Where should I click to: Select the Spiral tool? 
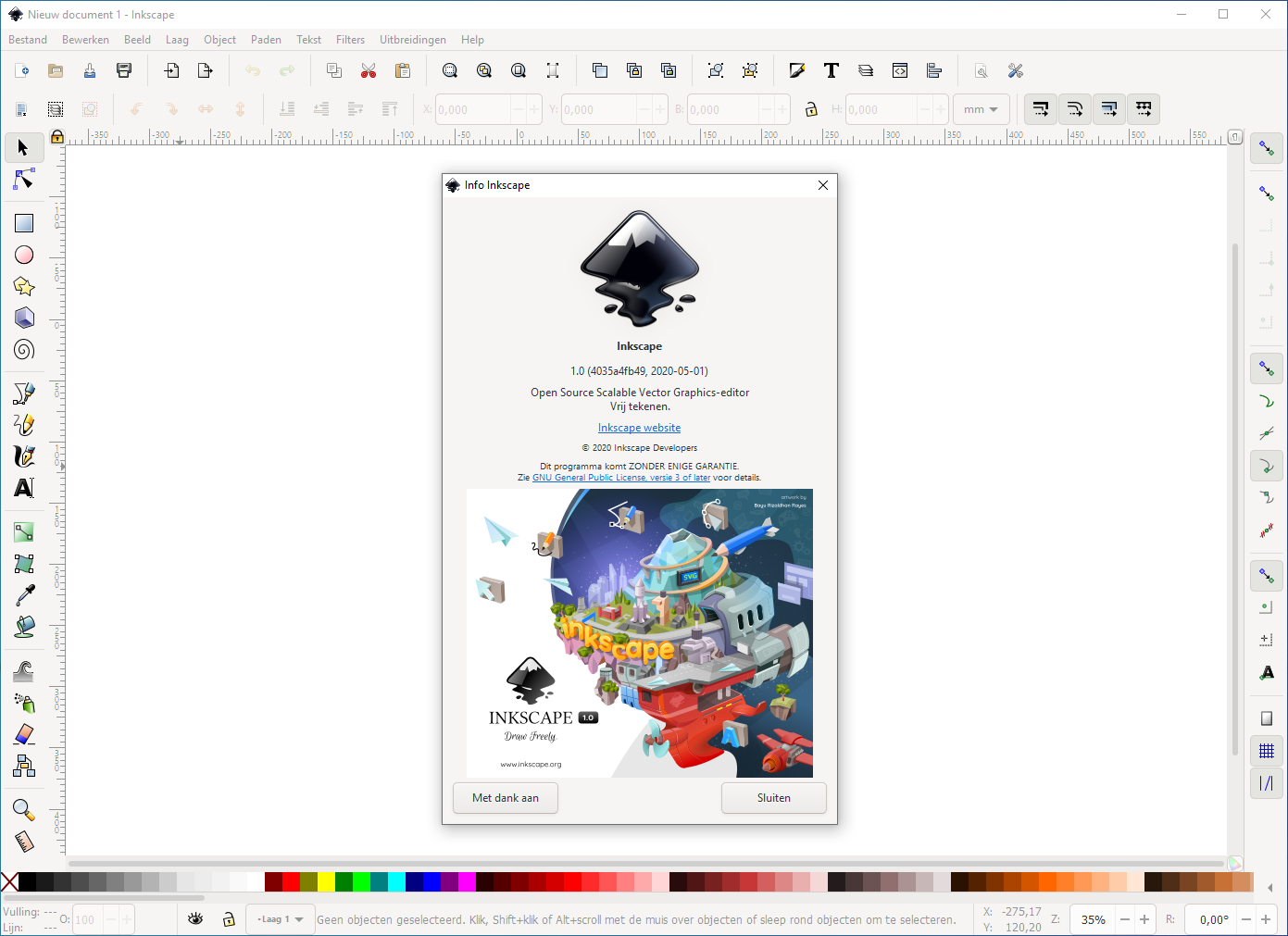(x=24, y=349)
